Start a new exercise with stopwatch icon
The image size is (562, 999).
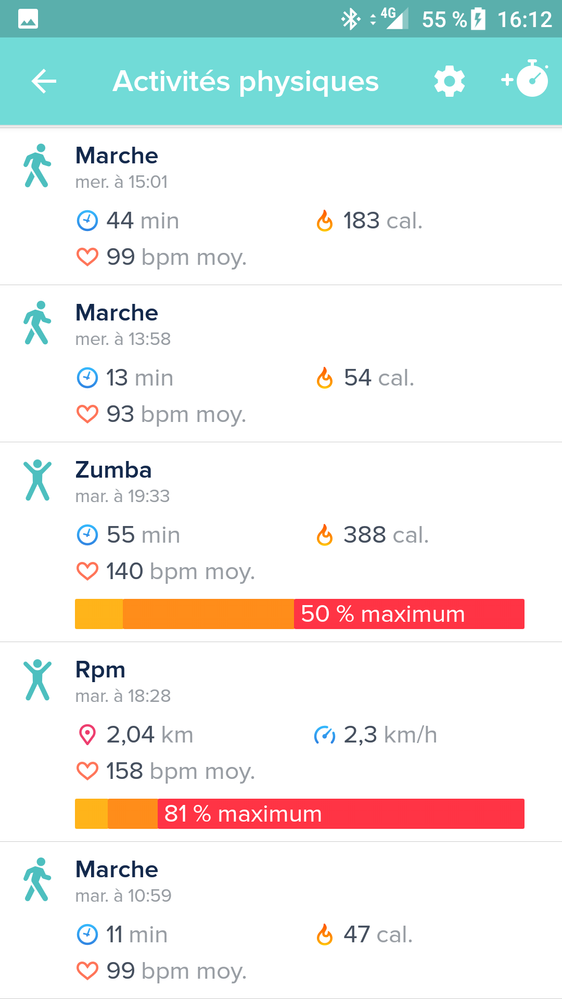[525, 79]
